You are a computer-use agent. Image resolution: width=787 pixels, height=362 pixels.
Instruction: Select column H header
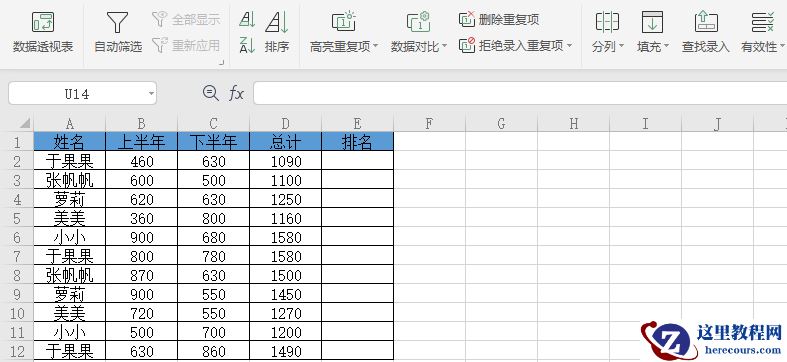[x=573, y=124]
